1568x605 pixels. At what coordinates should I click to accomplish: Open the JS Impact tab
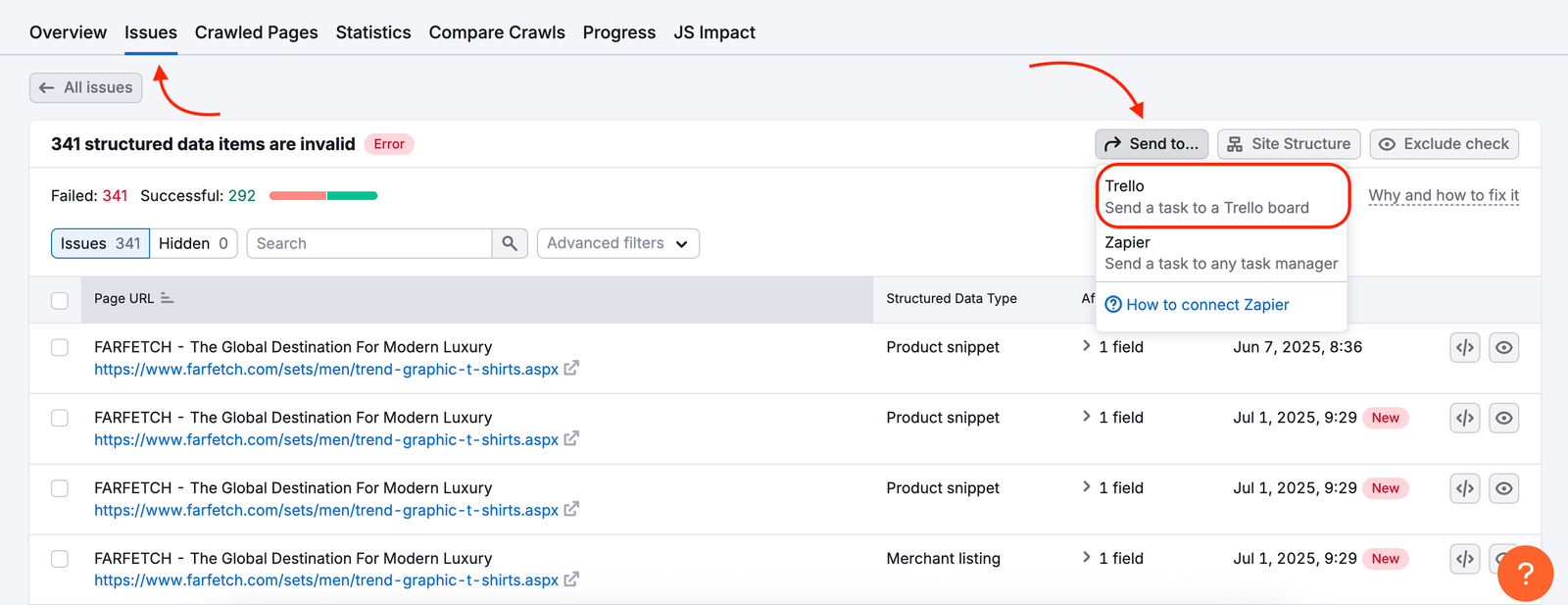click(714, 32)
